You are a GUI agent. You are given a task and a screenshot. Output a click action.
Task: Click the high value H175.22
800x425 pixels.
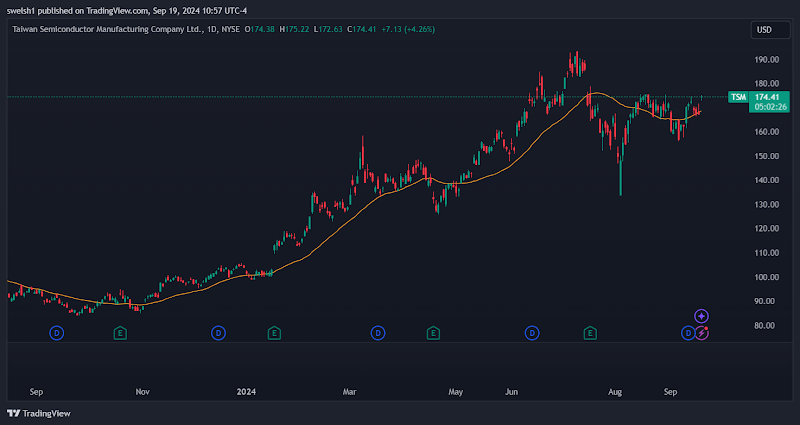pyautogui.click(x=294, y=30)
